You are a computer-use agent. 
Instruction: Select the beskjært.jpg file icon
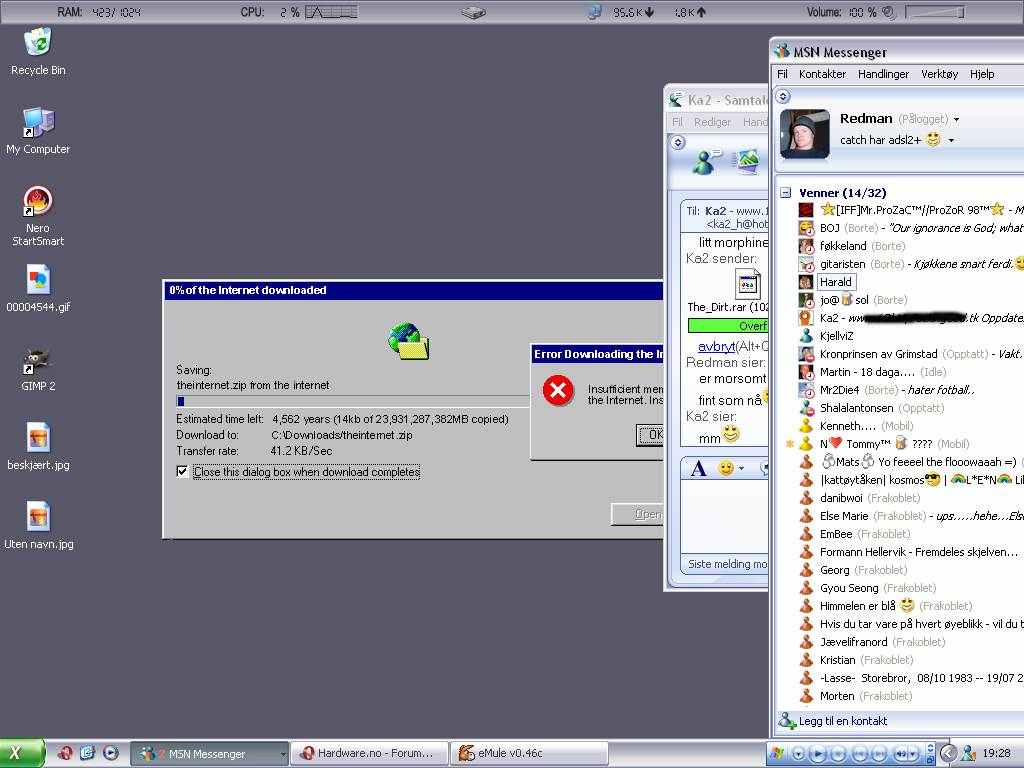[38, 438]
